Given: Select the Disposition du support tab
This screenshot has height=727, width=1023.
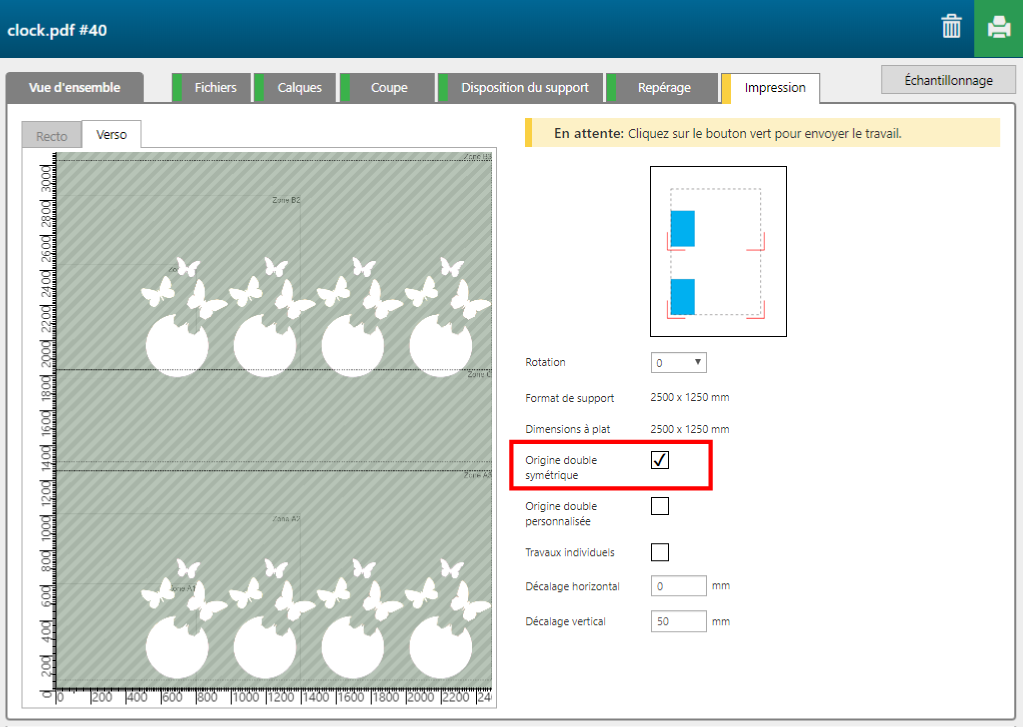Looking at the screenshot, I should pyautogui.click(x=521, y=87).
